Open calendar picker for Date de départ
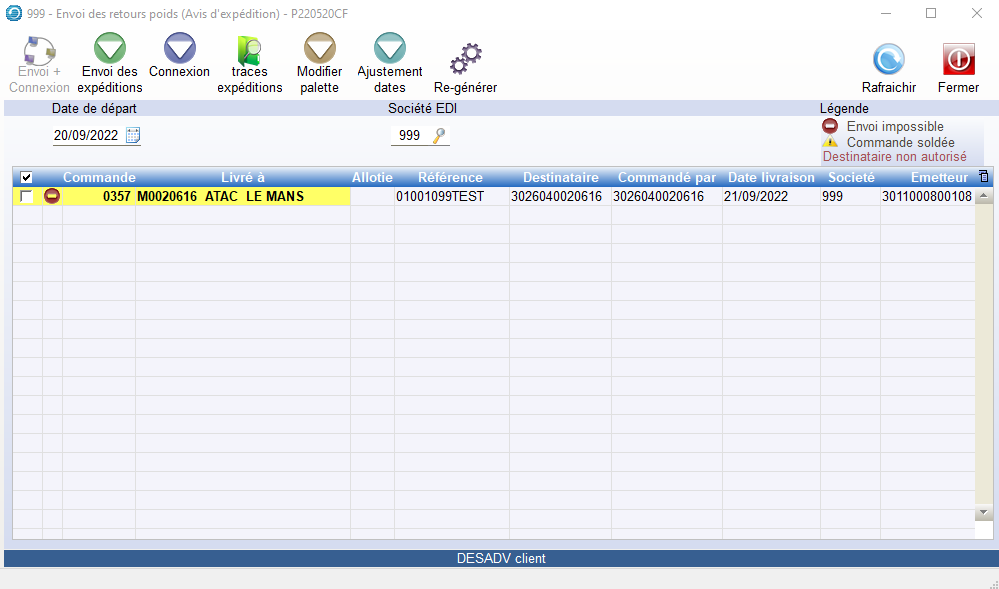 tap(133, 136)
